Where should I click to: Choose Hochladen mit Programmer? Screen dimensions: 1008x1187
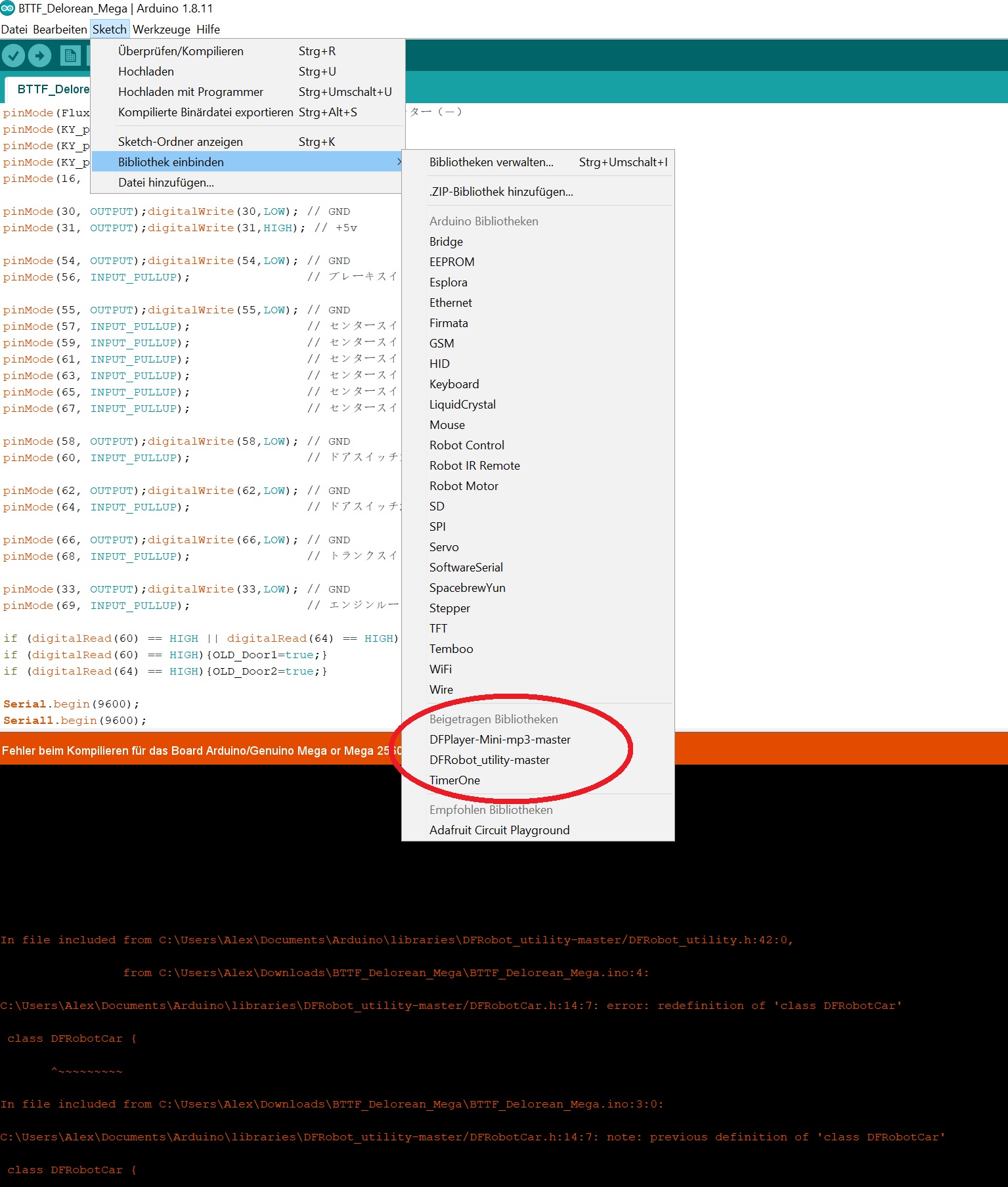(x=247, y=92)
